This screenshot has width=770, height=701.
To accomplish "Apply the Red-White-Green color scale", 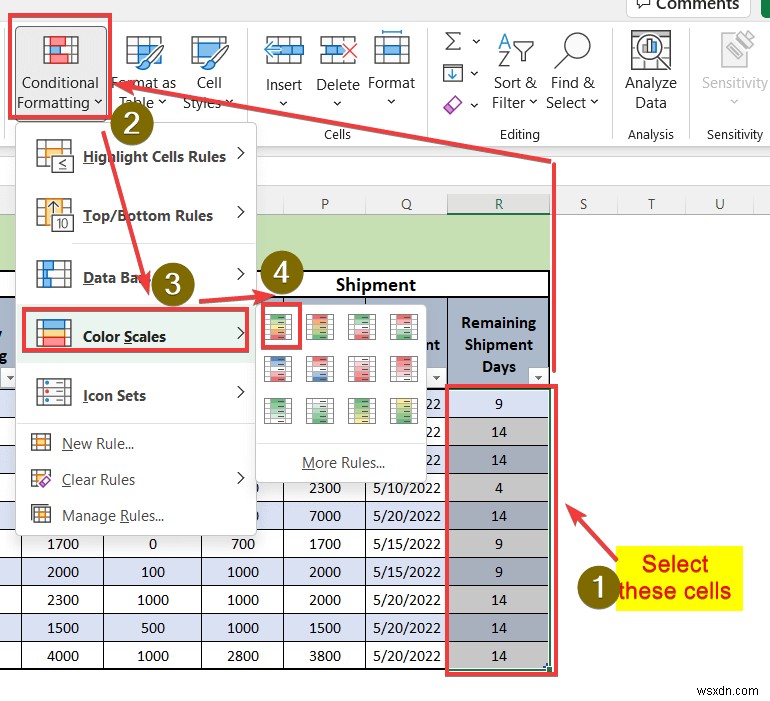I will (404, 327).
